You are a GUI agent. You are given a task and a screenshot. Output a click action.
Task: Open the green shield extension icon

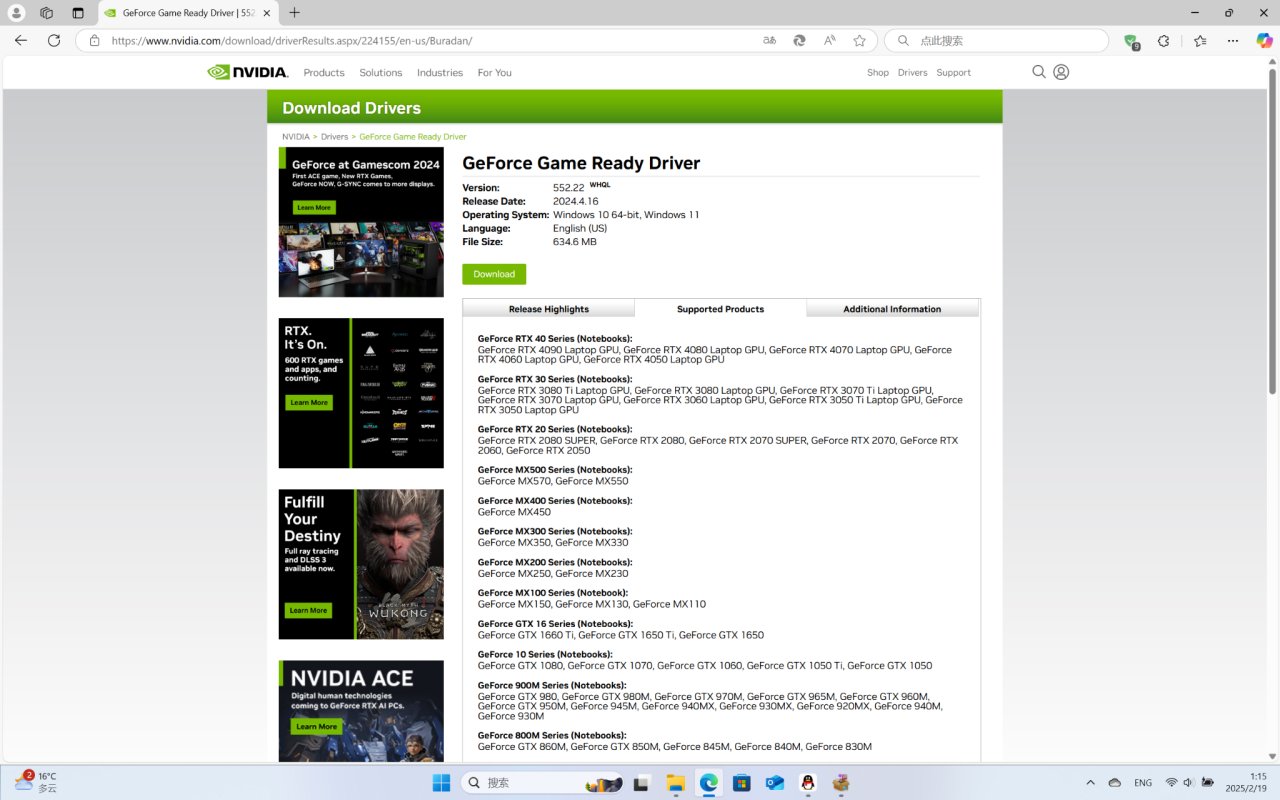pyautogui.click(x=1131, y=42)
